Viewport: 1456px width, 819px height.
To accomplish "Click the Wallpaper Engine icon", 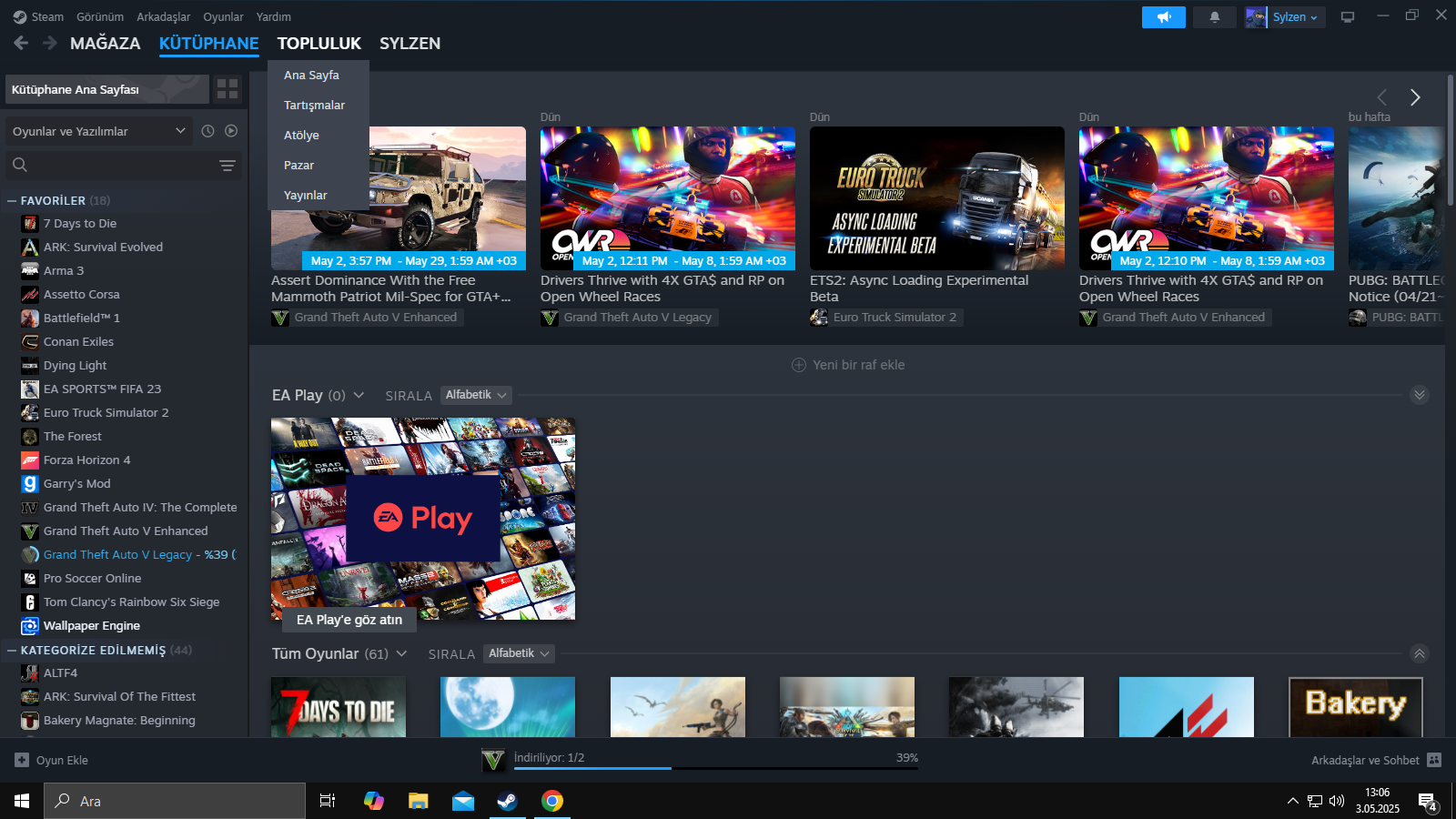I will coord(30,625).
